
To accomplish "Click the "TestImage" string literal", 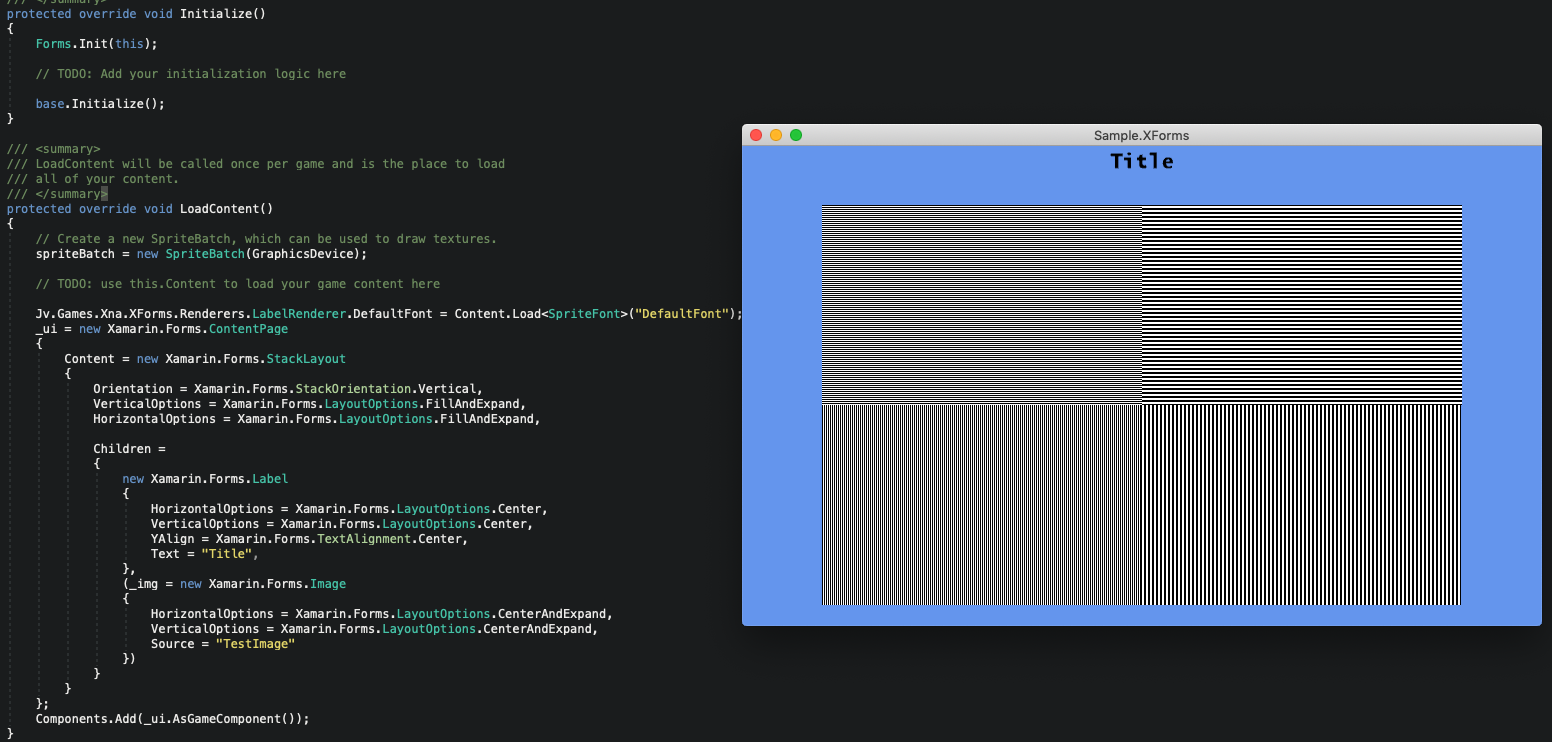I will (255, 644).
